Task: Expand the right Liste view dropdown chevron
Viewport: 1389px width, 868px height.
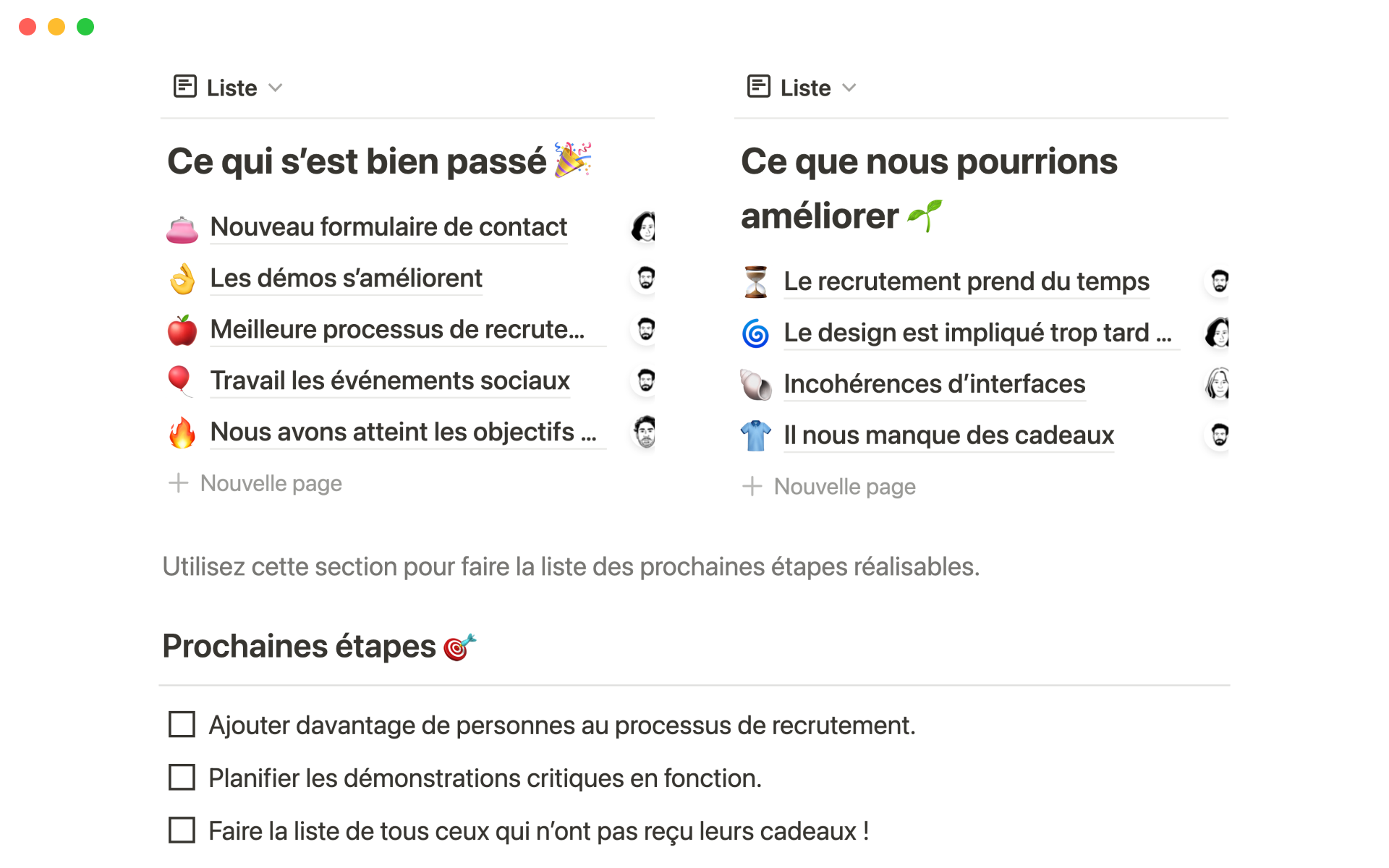Action: click(849, 88)
